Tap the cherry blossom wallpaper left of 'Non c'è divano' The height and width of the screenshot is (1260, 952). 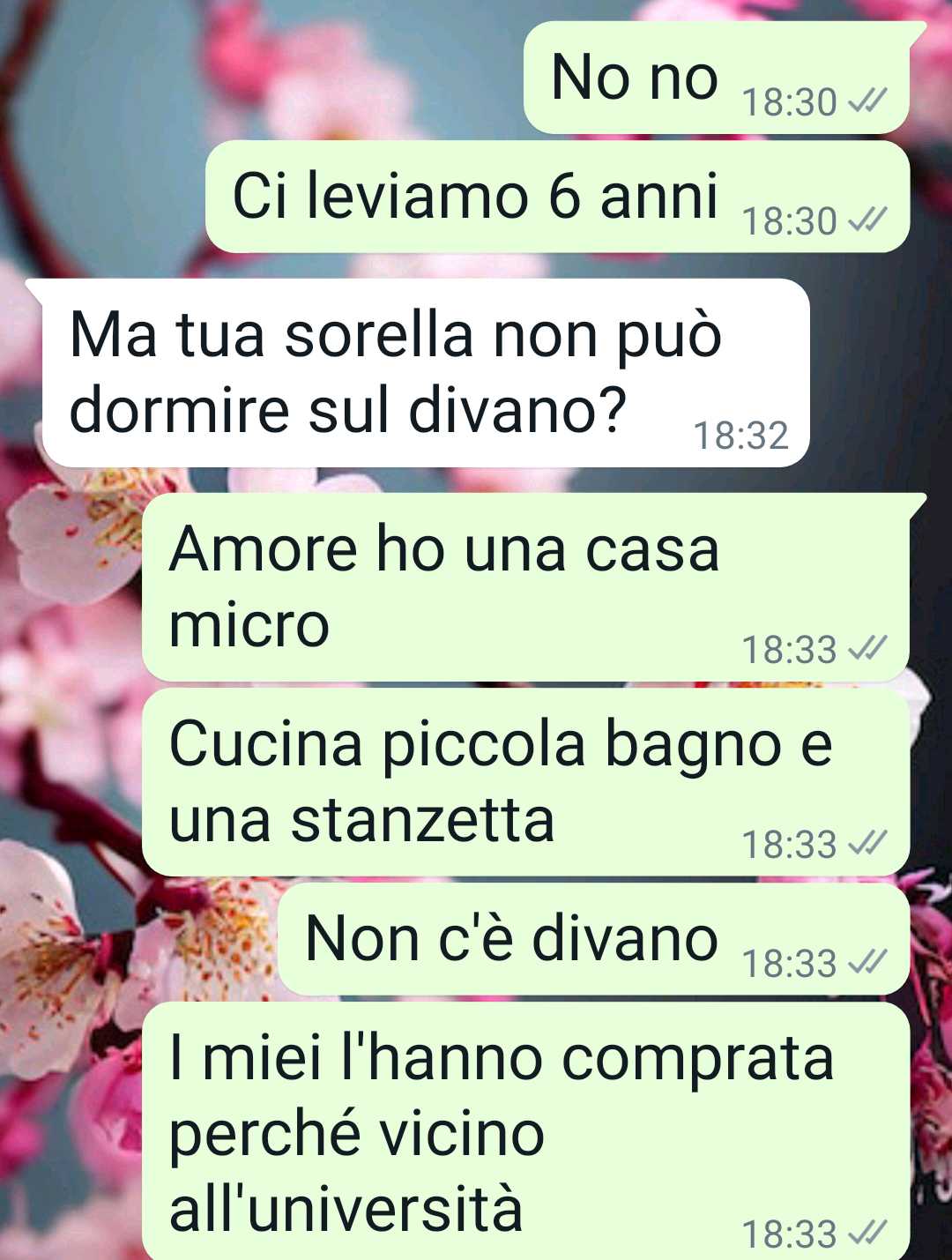coord(132,940)
